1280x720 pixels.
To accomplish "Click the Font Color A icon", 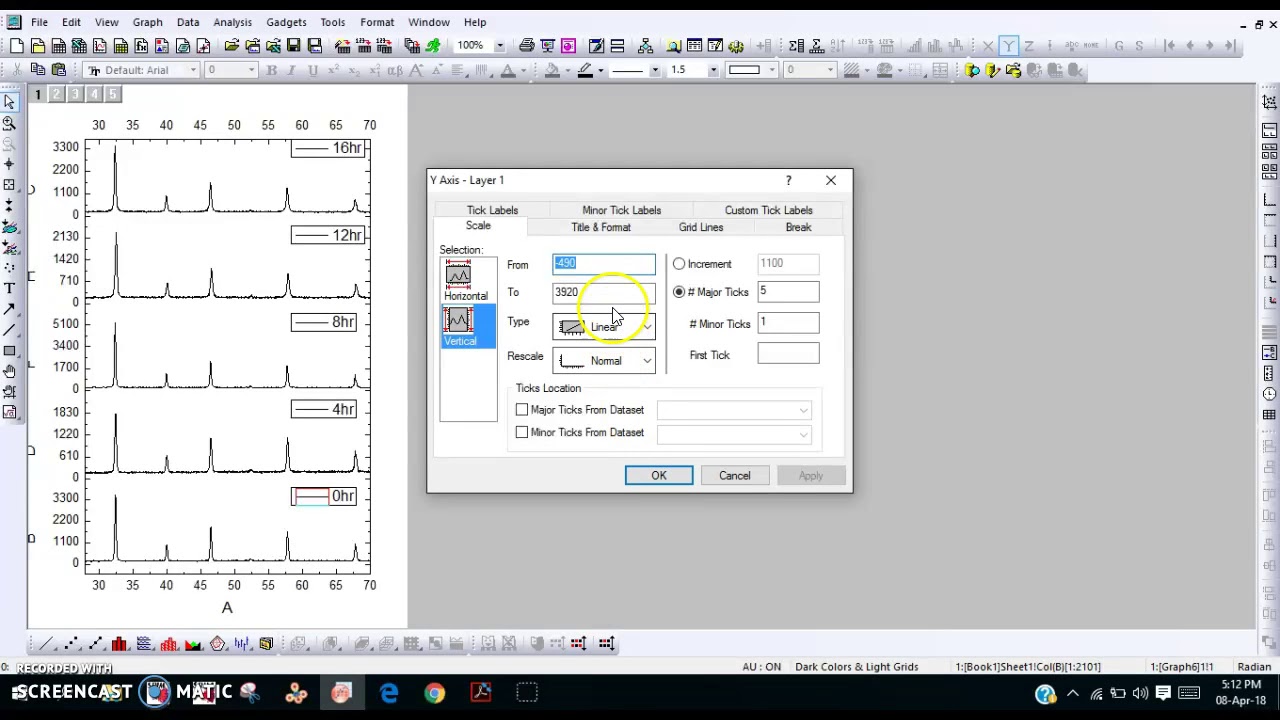I will click(508, 69).
